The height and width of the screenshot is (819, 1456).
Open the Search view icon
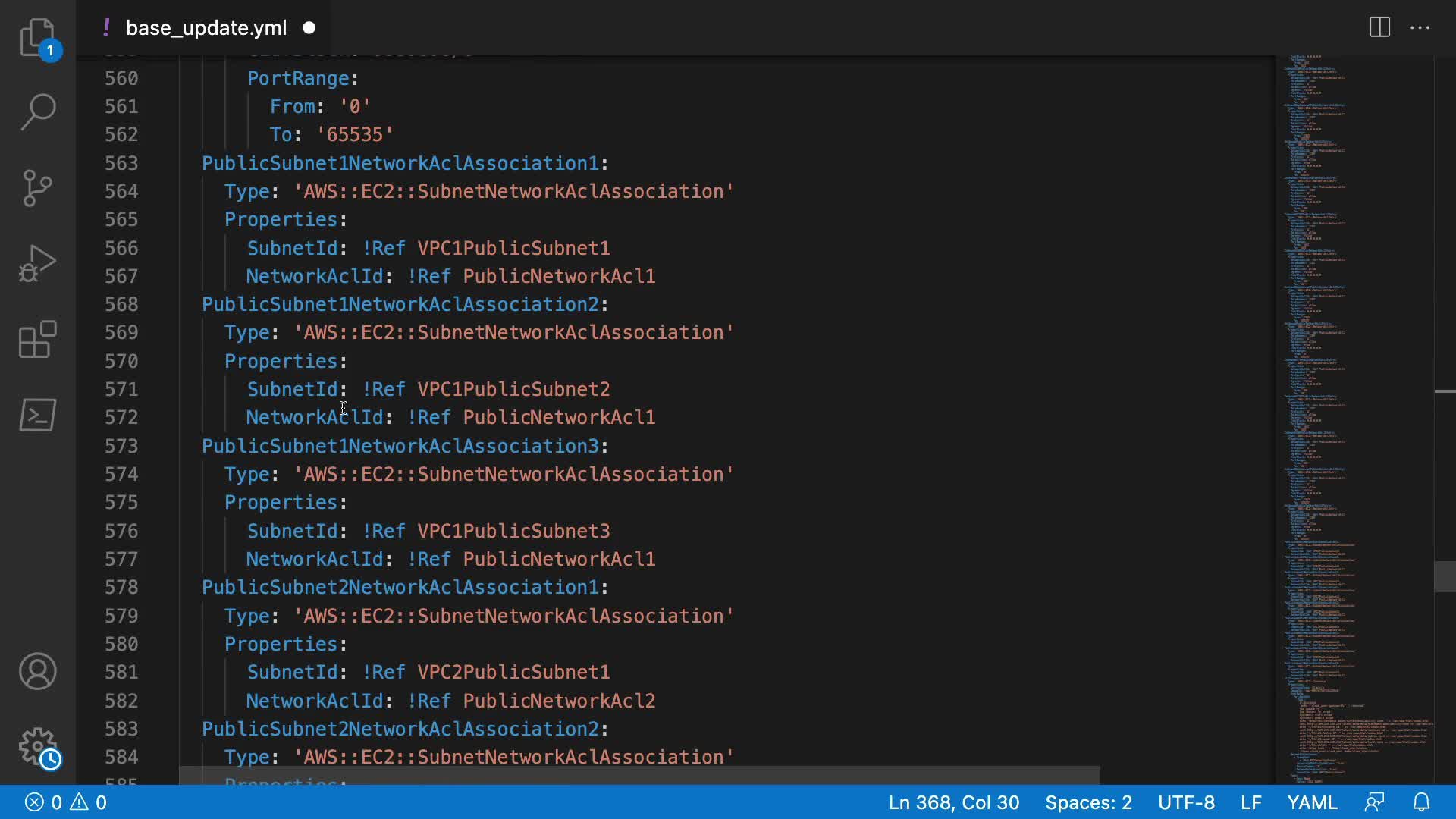tap(37, 112)
